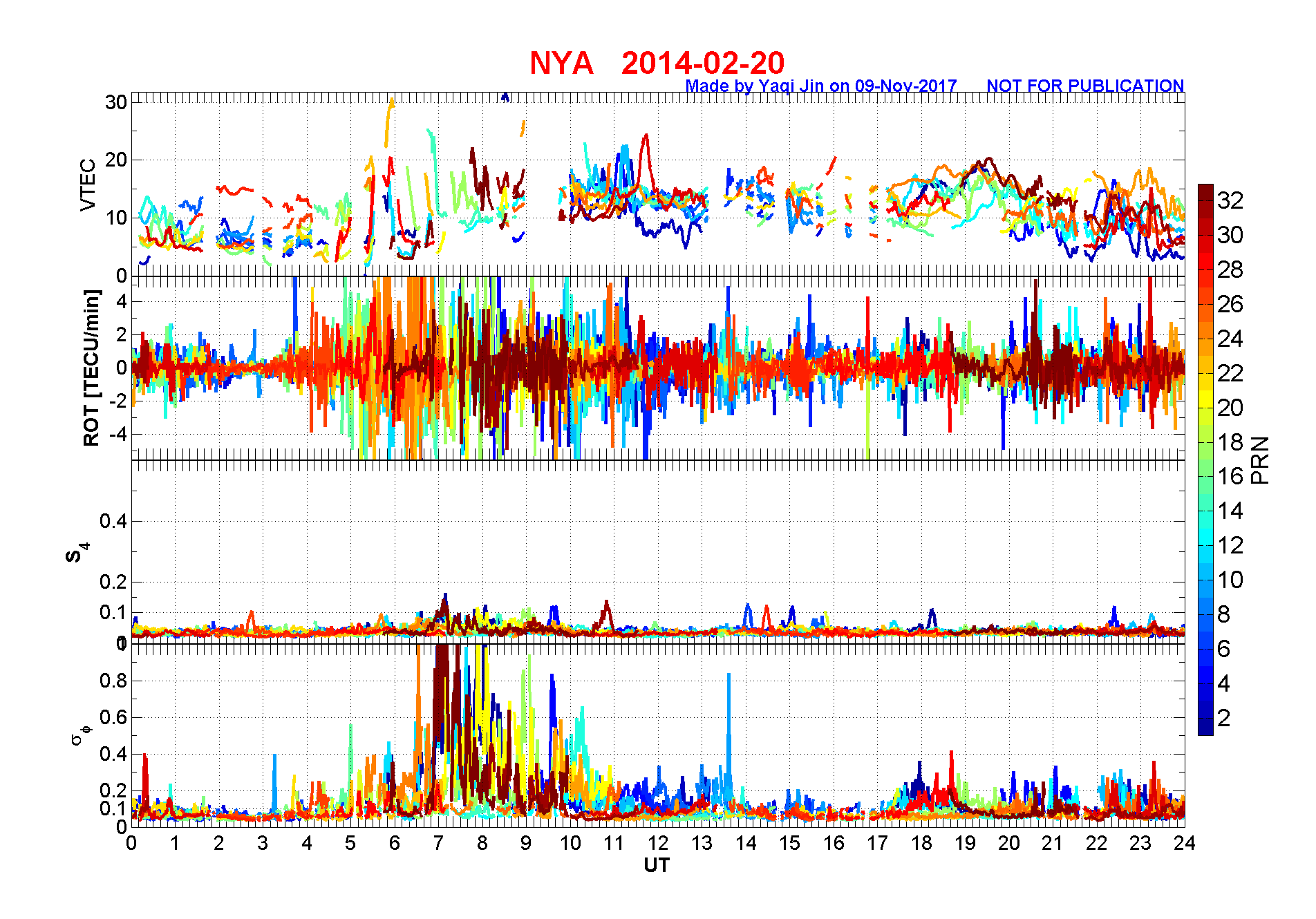Click inside the VTEC plot panel

point(658,184)
